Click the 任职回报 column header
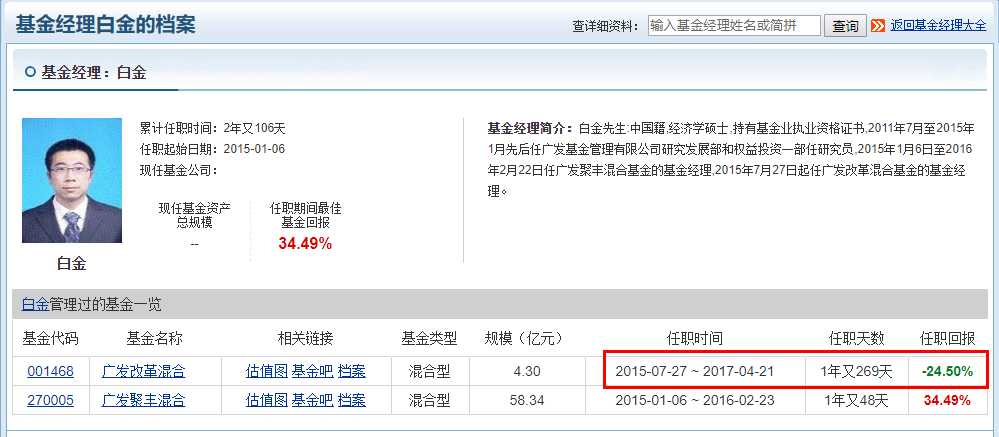The height and width of the screenshot is (437, 999). pyautogui.click(x=947, y=338)
